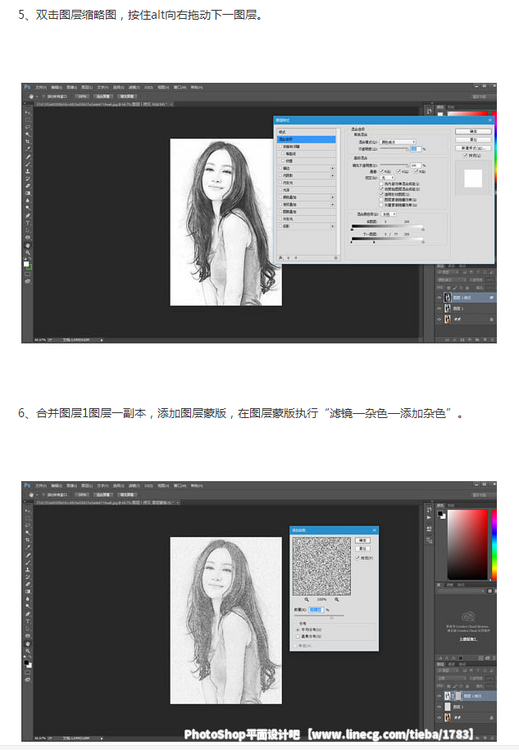Pick color in step 6 red color field
The height and width of the screenshot is (750, 519).
(x=467, y=544)
